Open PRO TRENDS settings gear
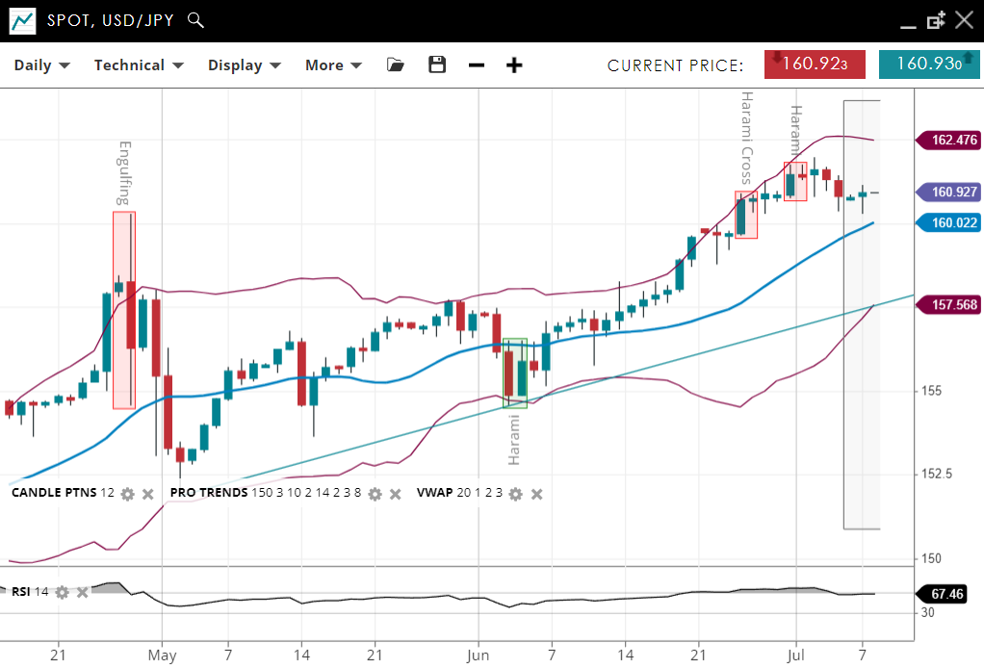The width and height of the screenshot is (984, 669). [375, 493]
